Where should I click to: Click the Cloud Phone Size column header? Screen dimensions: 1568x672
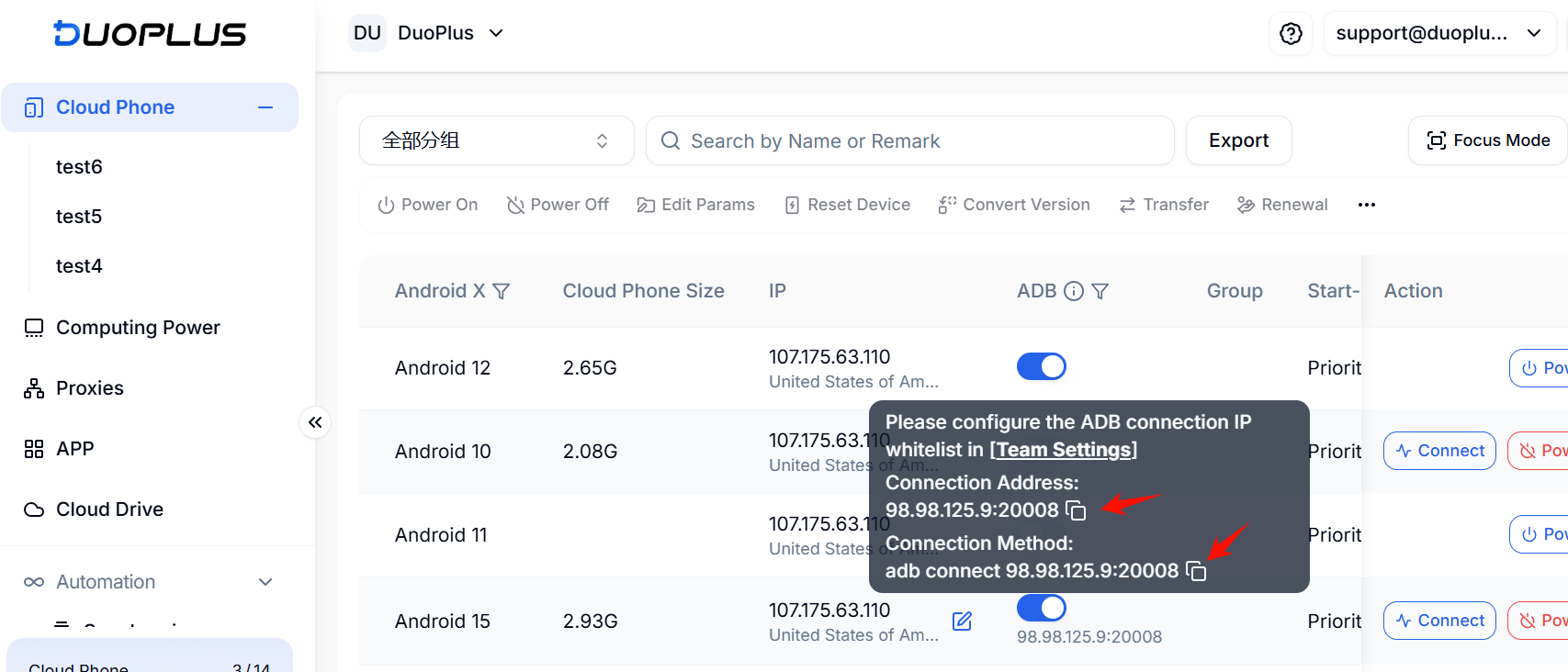coord(643,291)
